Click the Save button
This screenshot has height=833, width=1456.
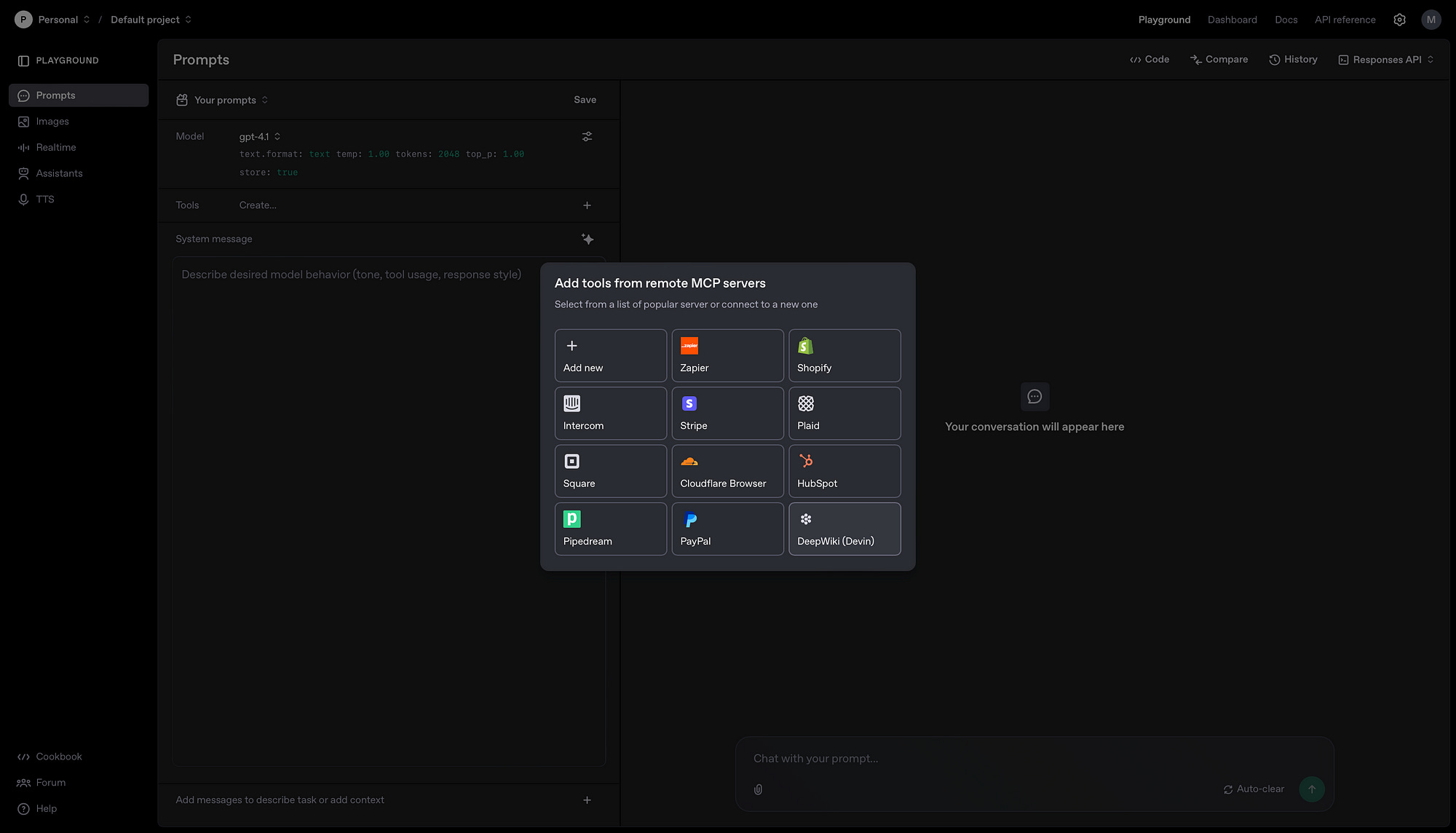585,100
